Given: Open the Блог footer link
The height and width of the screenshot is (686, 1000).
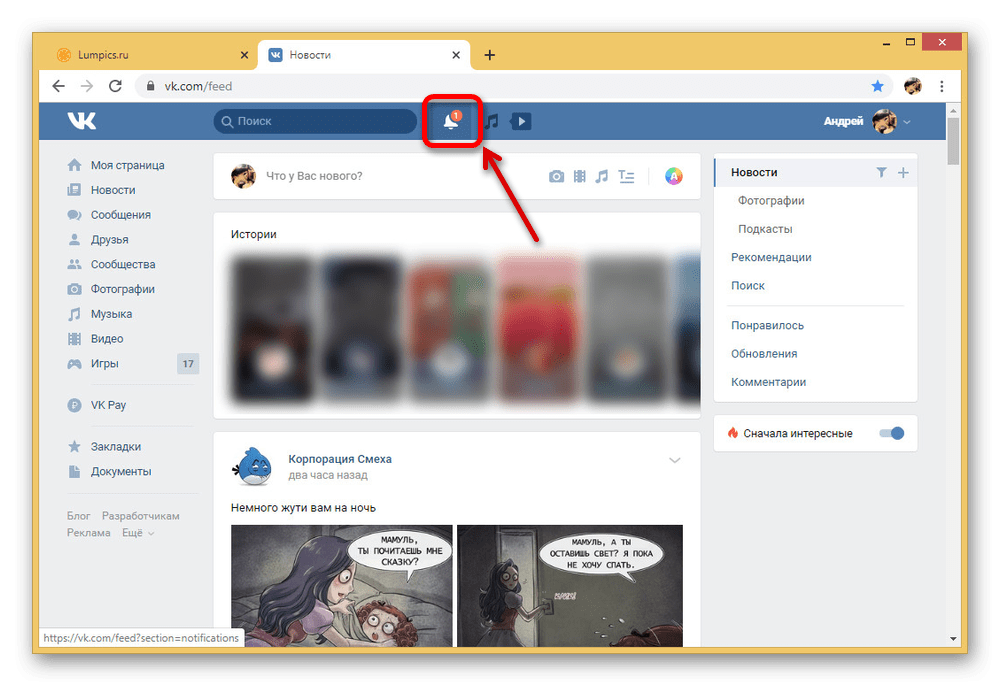Looking at the screenshot, I should click(x=78, y=516).
